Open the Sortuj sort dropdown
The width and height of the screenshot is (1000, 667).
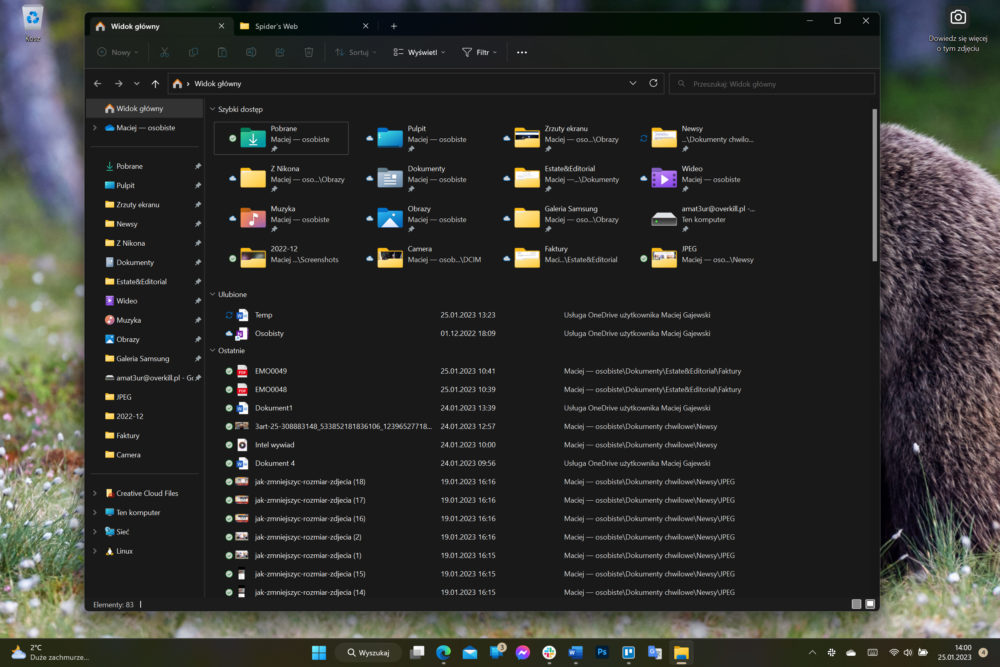pos(356,52)
